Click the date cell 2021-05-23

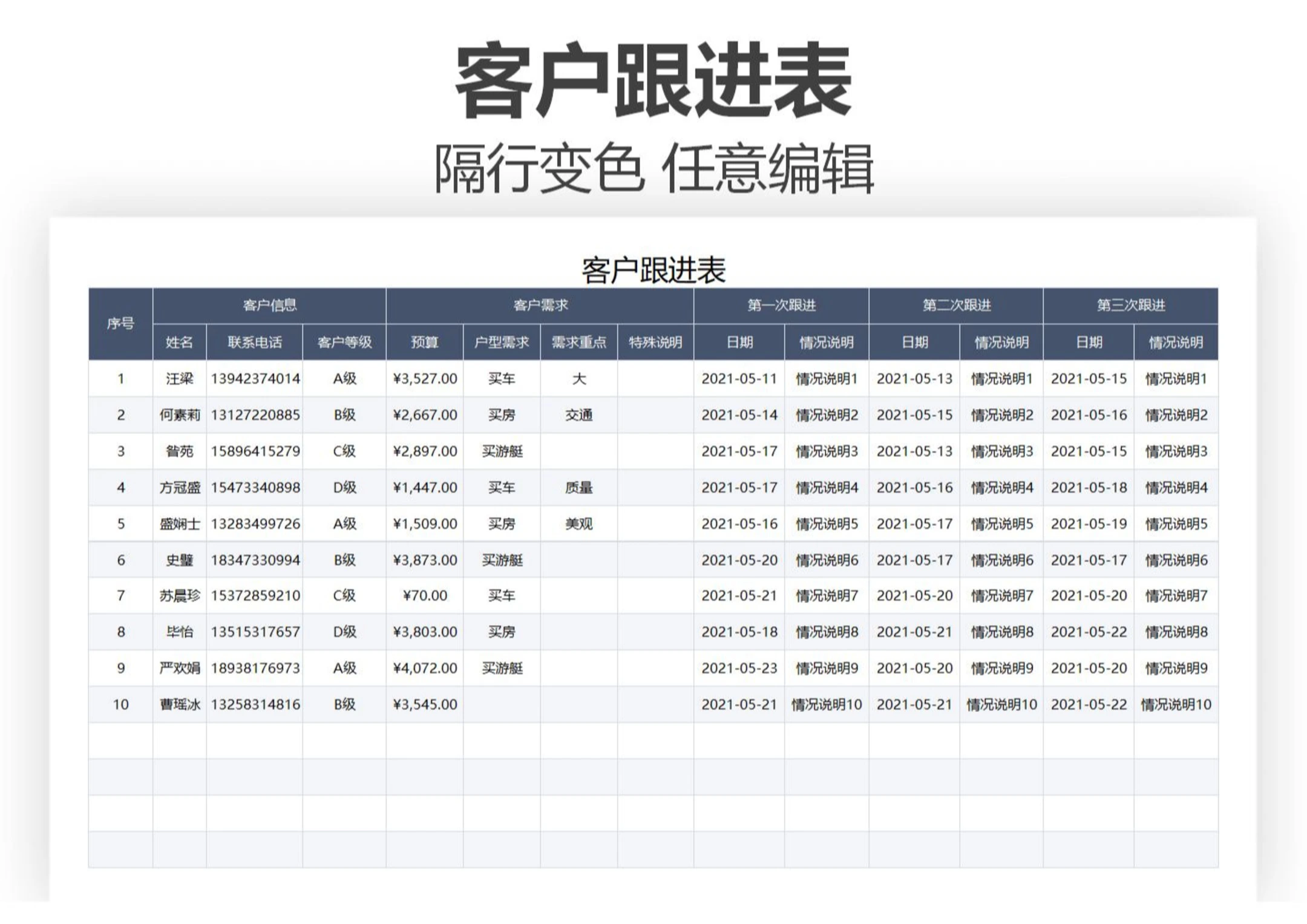pyautogui.click(x=739, y=668)
